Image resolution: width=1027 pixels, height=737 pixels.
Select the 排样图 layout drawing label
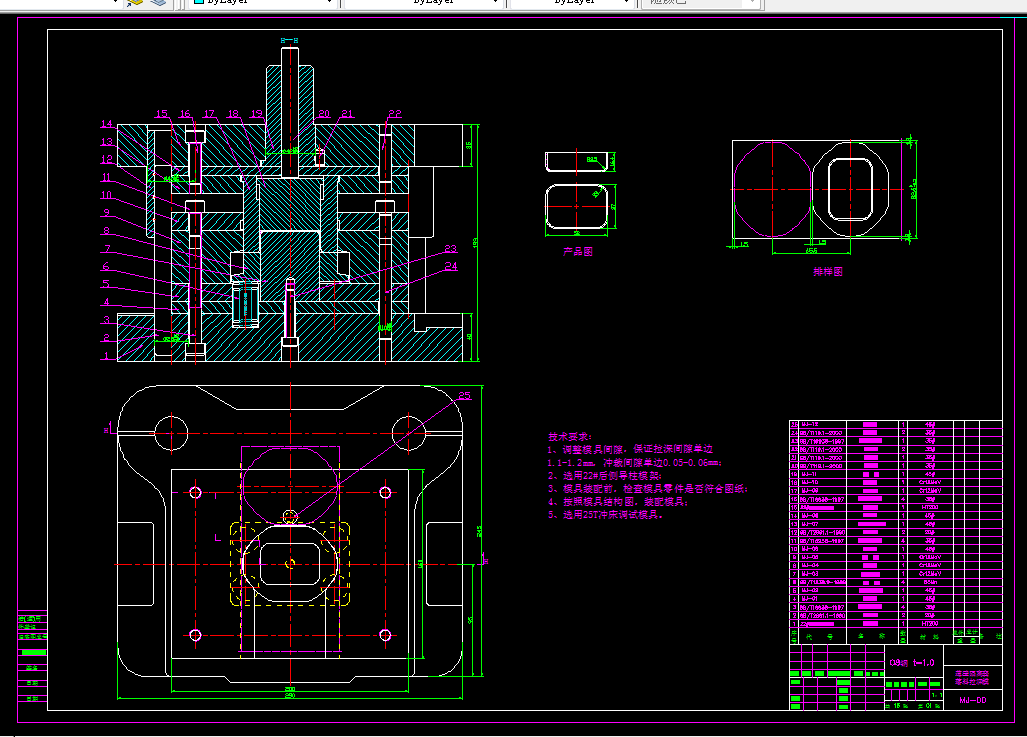coord(828,271)
